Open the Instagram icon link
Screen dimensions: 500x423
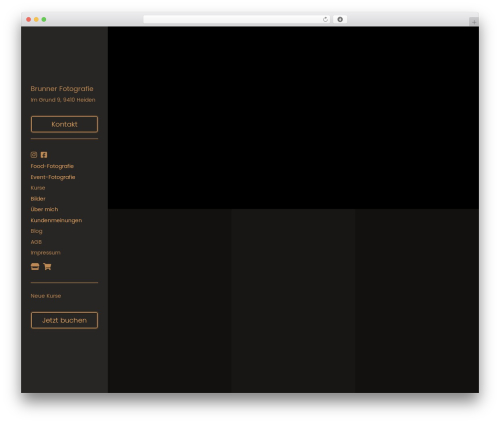[34, 155]
